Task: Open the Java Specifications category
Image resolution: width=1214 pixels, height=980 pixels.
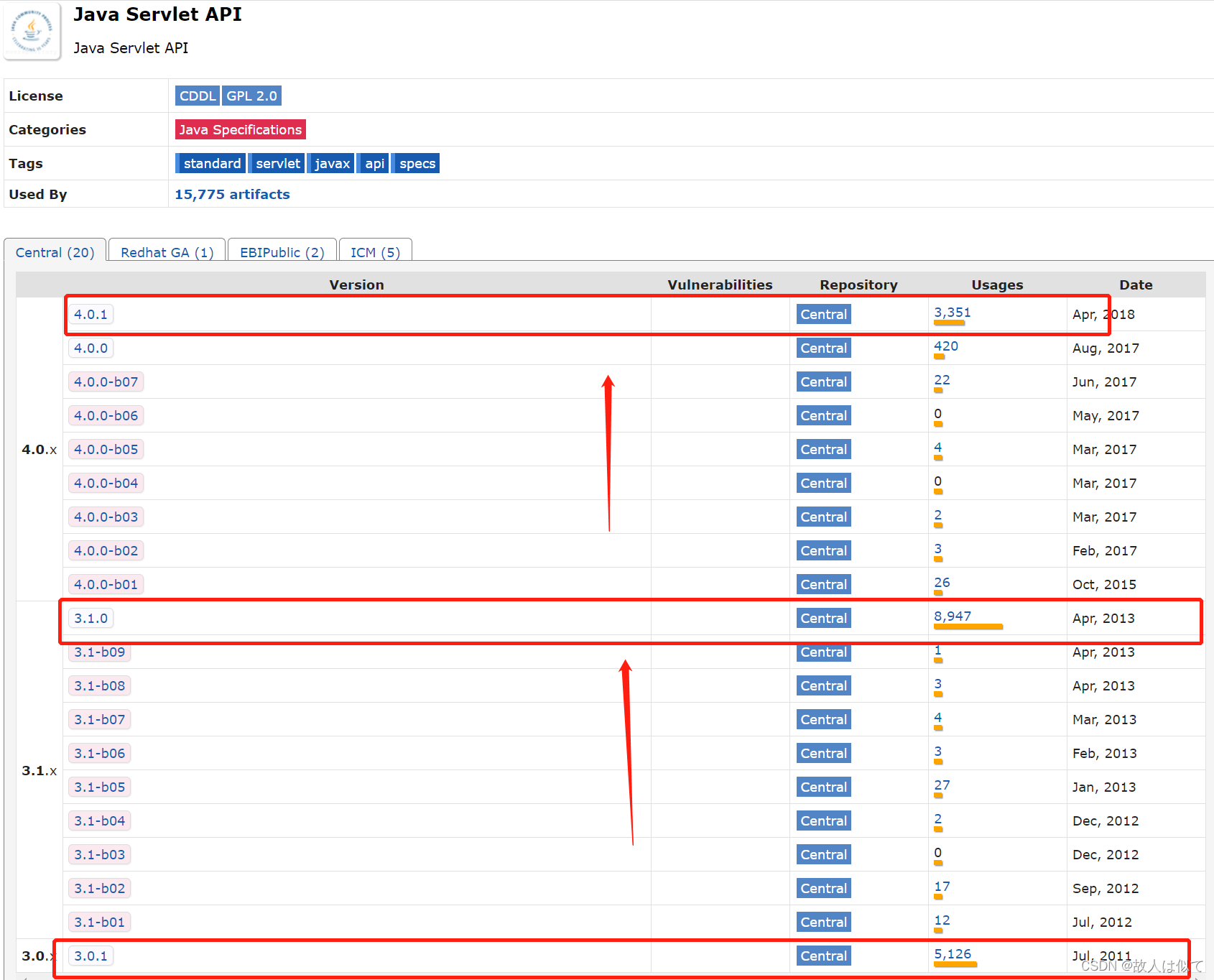Action: (241, 129)
